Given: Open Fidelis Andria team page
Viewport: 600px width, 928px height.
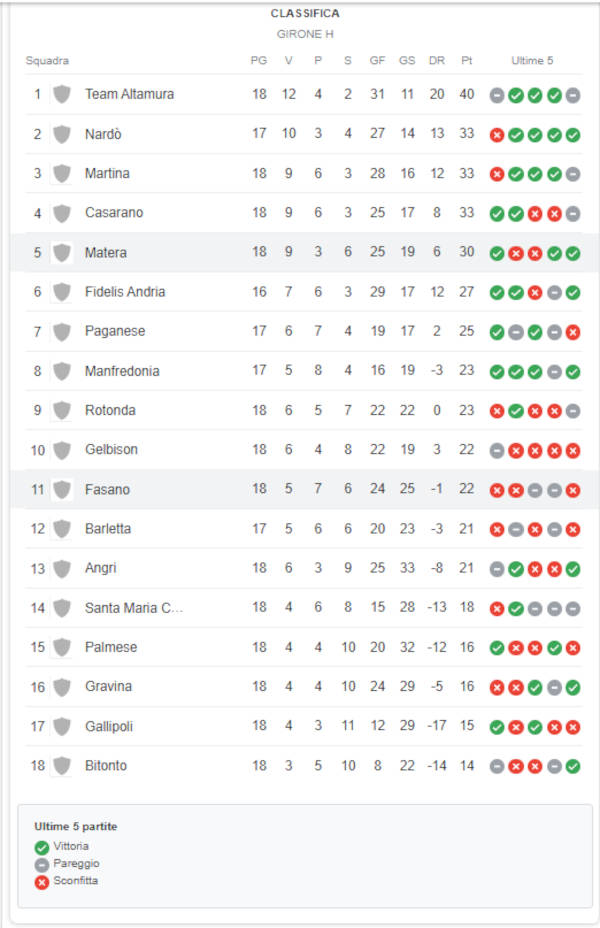Looking at the screenshot, I should [125, 292].
